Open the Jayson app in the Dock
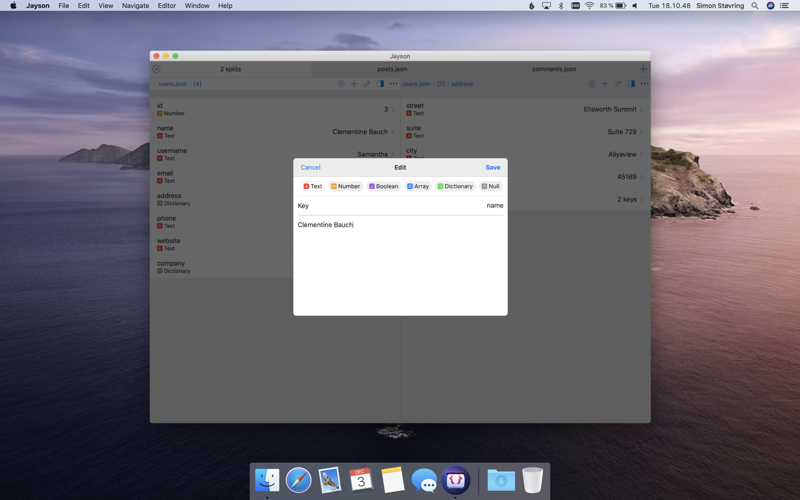This screenshot has height=500, width=800. [456, 480]
